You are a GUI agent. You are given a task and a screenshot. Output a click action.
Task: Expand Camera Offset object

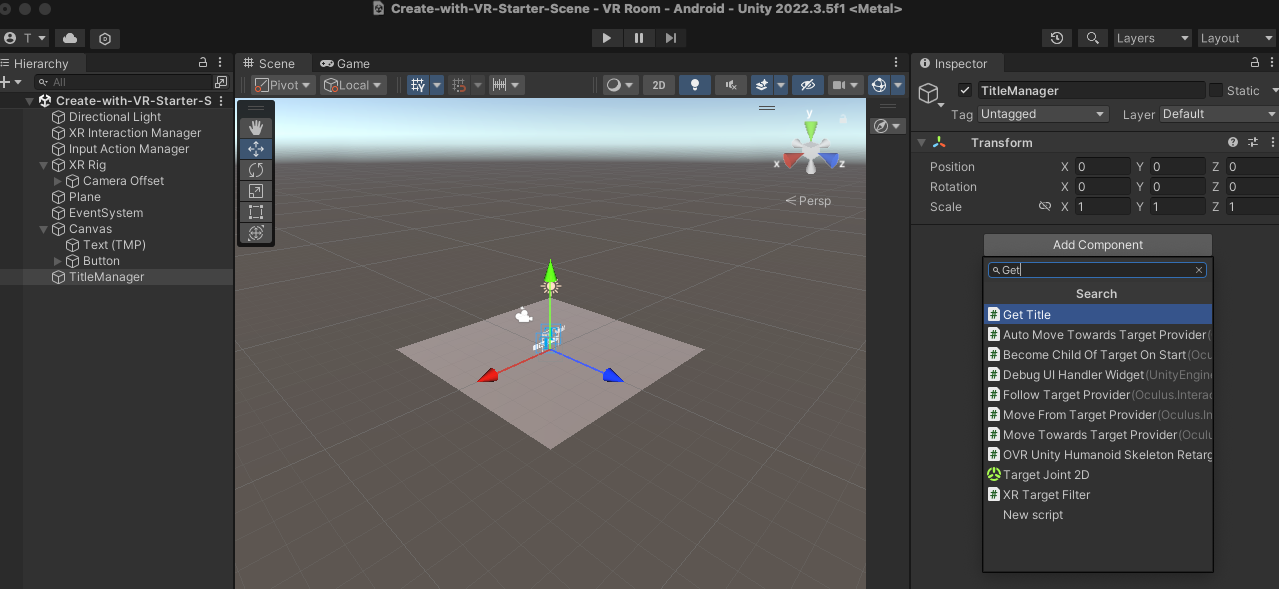57,181
